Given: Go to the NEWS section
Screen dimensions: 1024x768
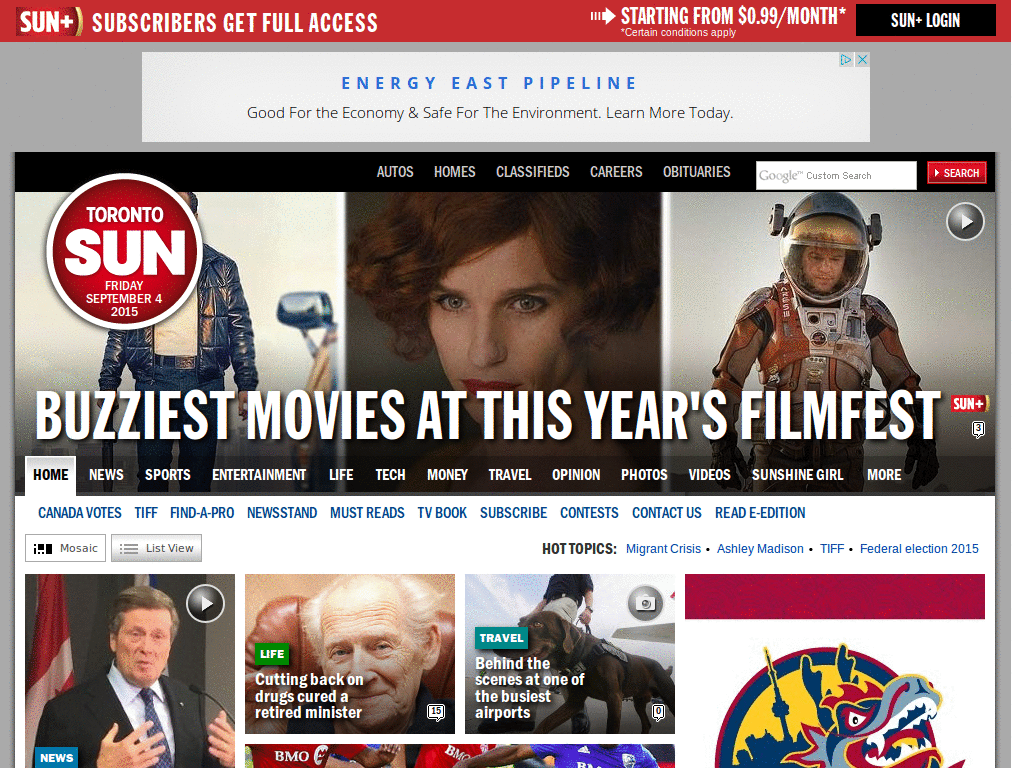Looking at the screenshot, I should pyautogui.click(x=106, y=475).
